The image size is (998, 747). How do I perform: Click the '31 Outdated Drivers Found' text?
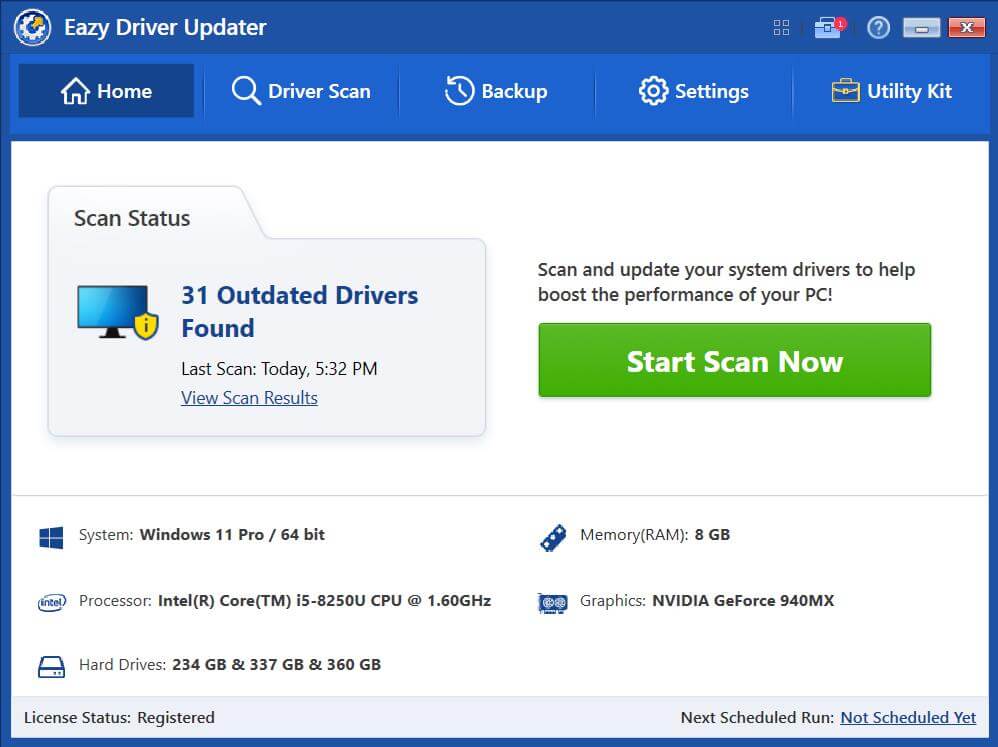click(300, 312)
